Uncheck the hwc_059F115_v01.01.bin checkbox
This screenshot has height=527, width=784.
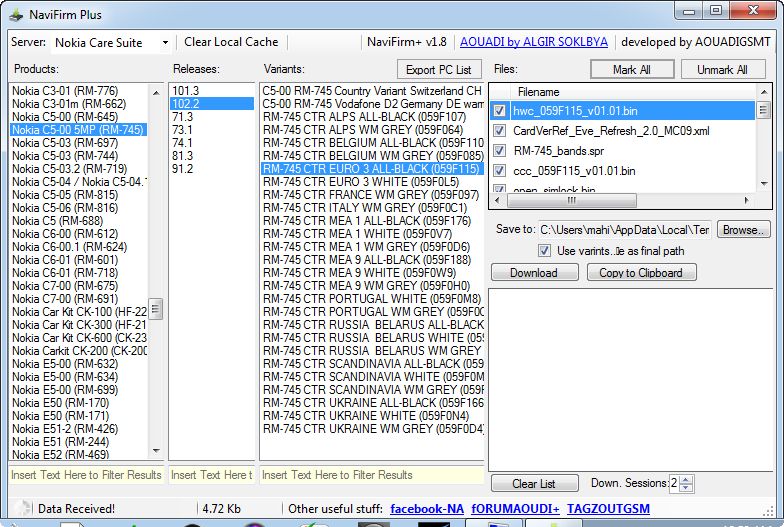[500, 110]
